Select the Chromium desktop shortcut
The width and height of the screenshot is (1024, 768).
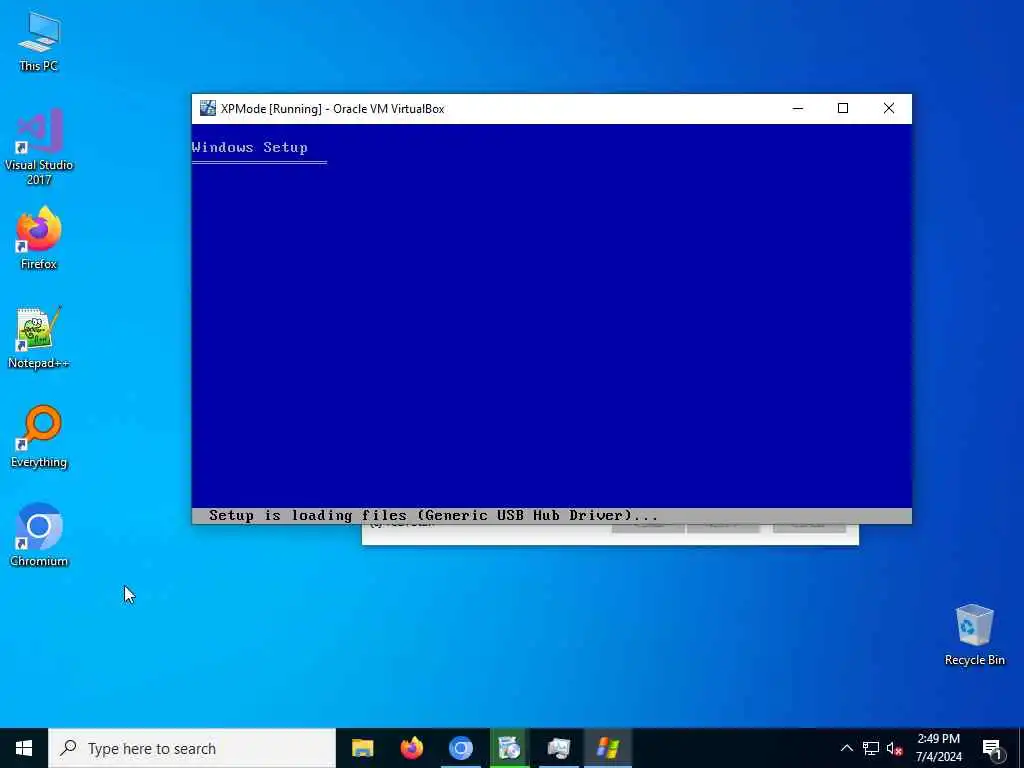39,536
